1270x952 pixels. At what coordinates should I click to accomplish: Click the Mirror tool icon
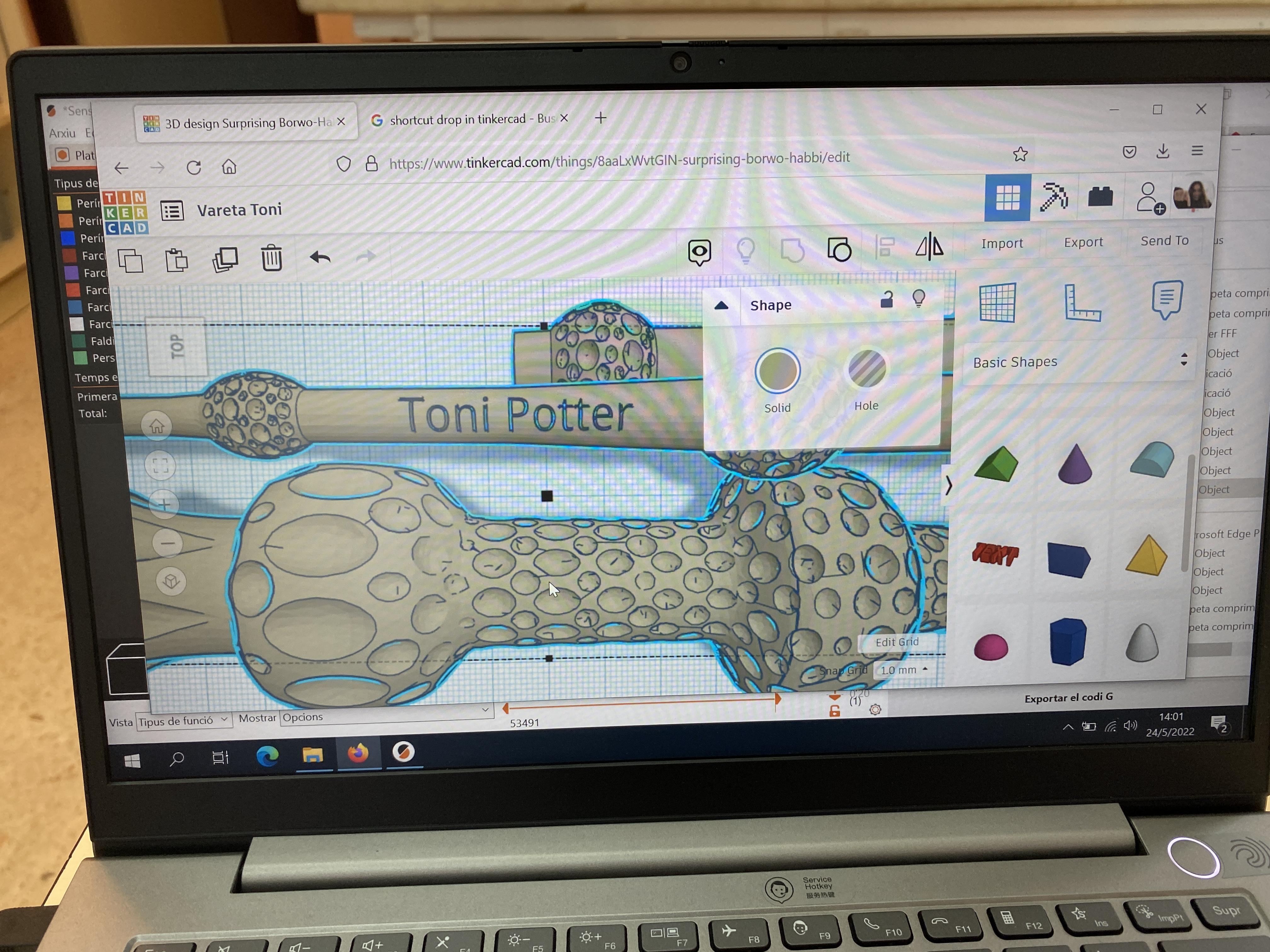tap(929, 247)
